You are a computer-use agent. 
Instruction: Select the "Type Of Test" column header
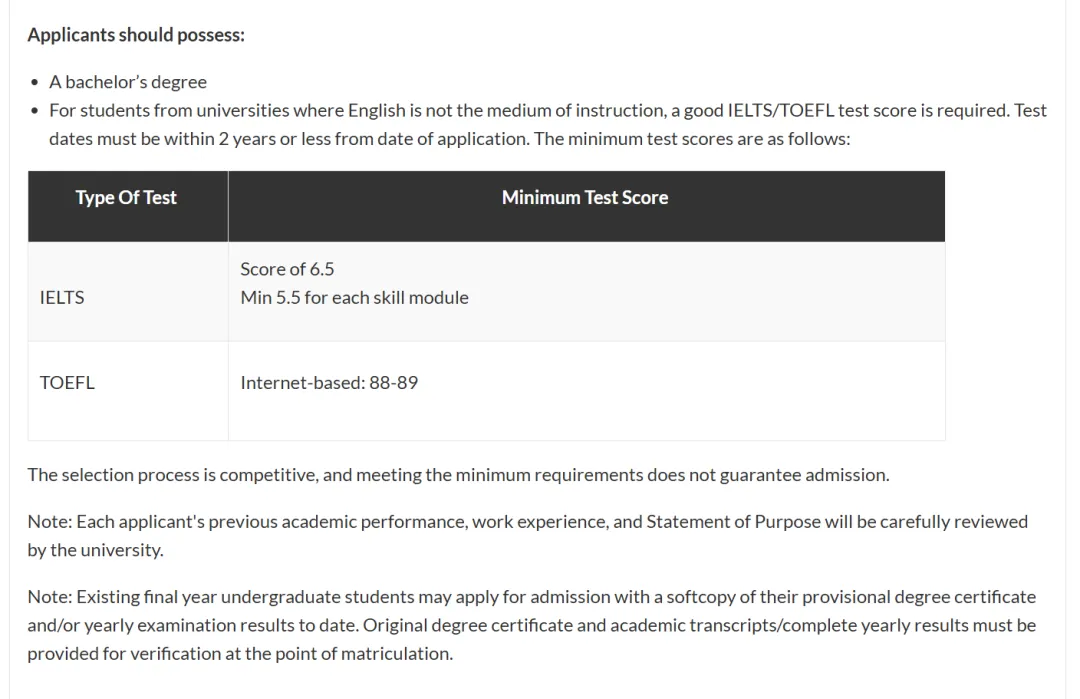[x=126, y=198]
